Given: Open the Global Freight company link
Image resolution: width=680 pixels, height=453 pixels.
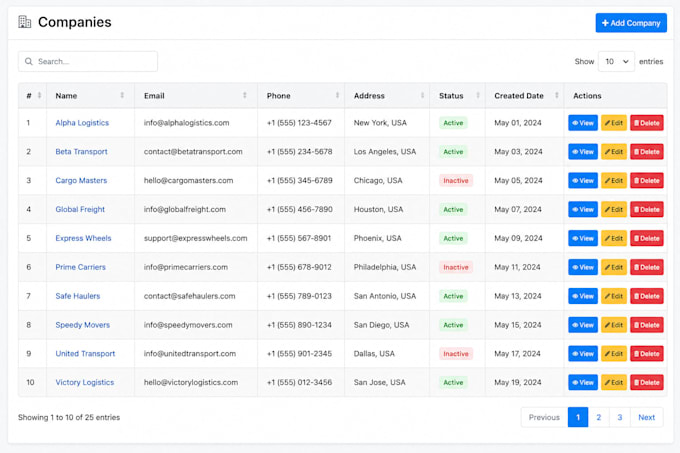Looking at the screenshot, I should click(80, 209).
